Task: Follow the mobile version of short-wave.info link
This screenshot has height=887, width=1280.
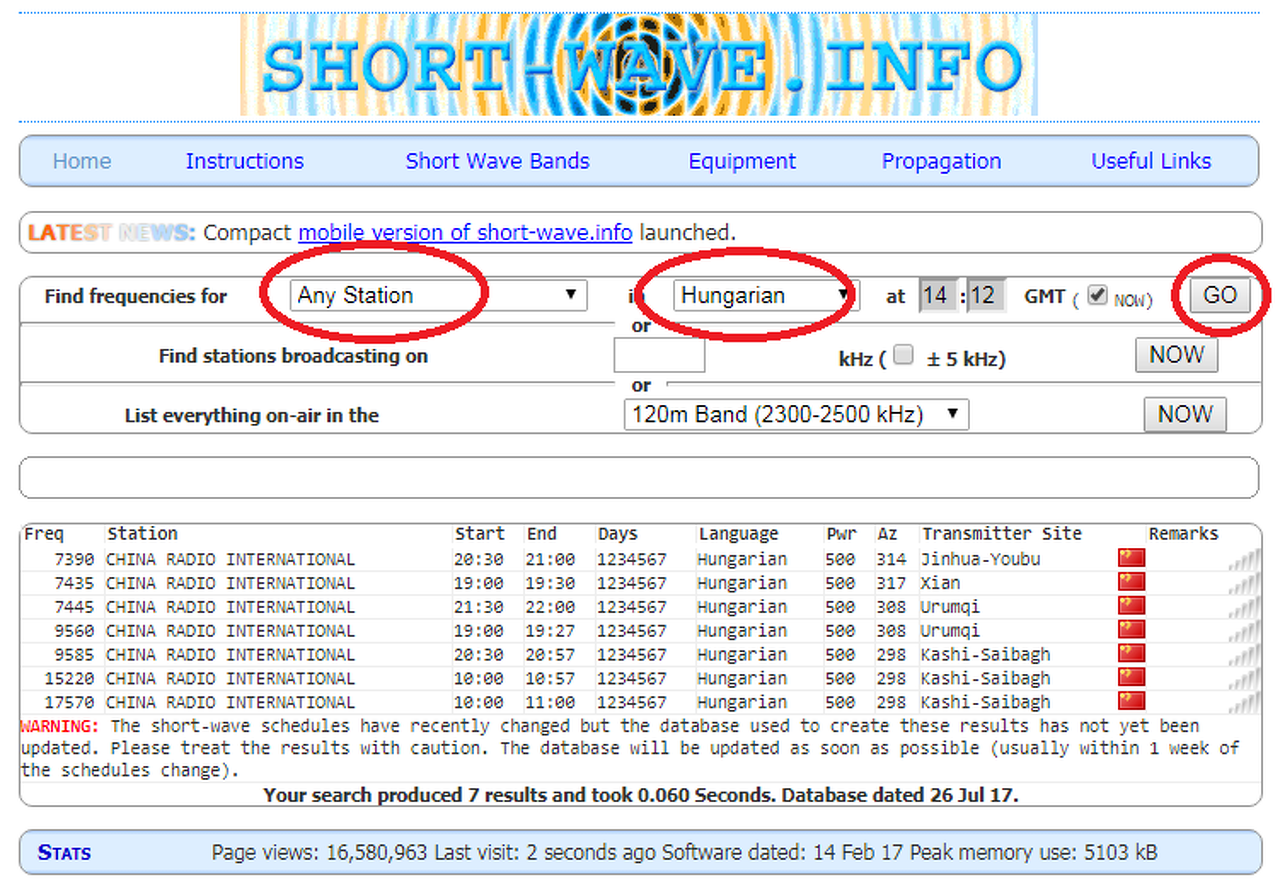Action: [465, 233]
